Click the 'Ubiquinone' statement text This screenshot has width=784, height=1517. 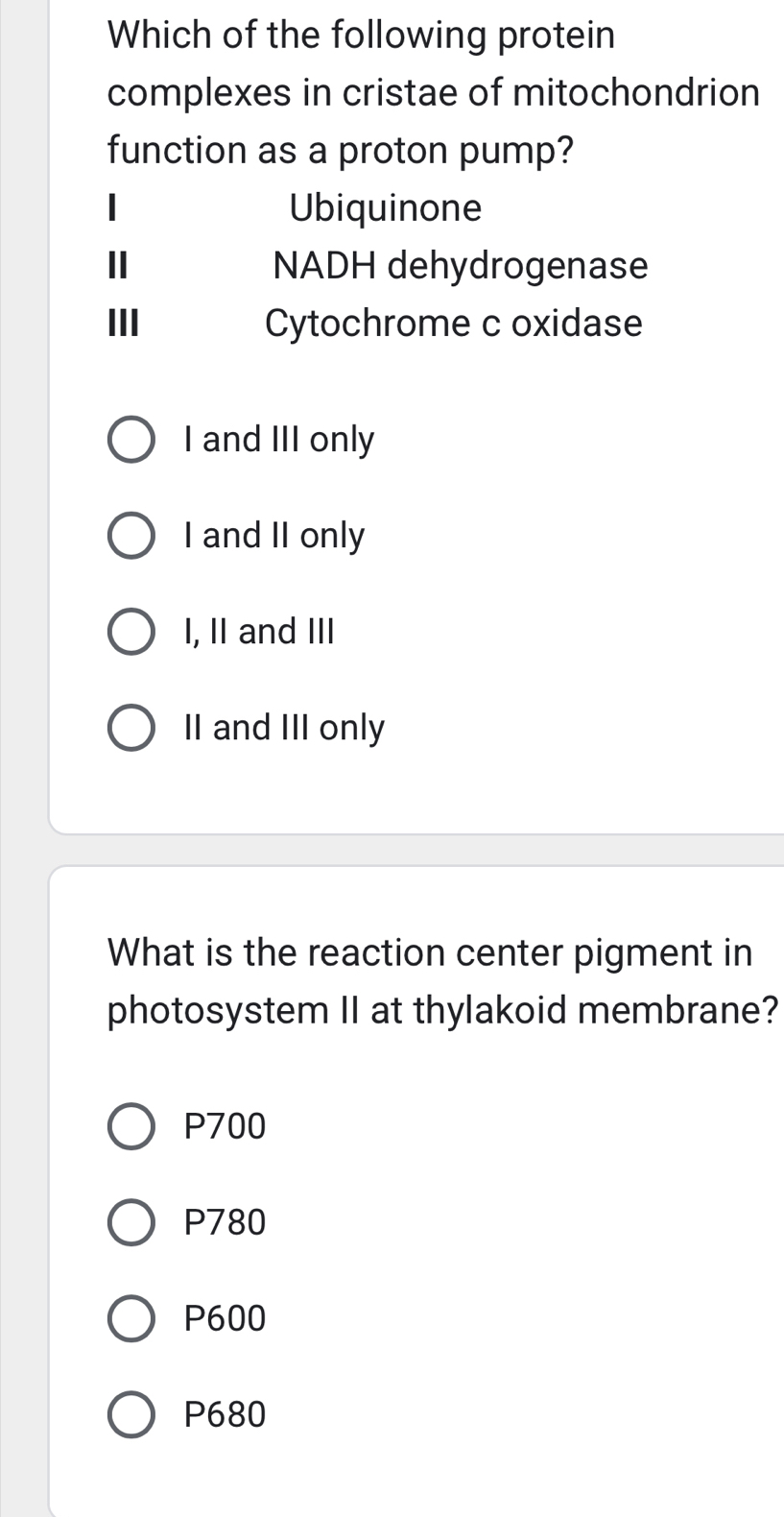tap(386, 207)
